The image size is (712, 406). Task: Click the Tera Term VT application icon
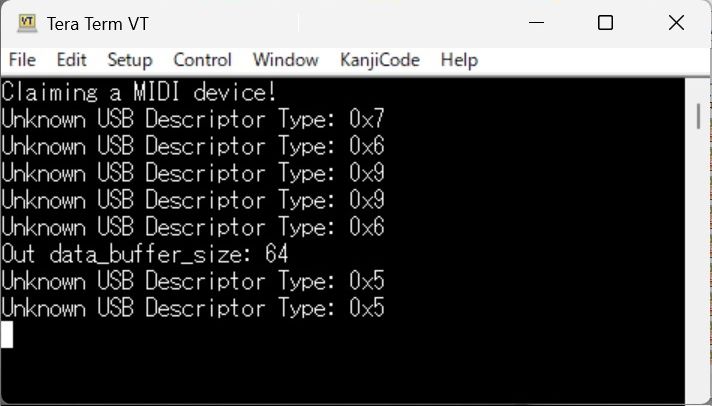[x=27, y=22]
